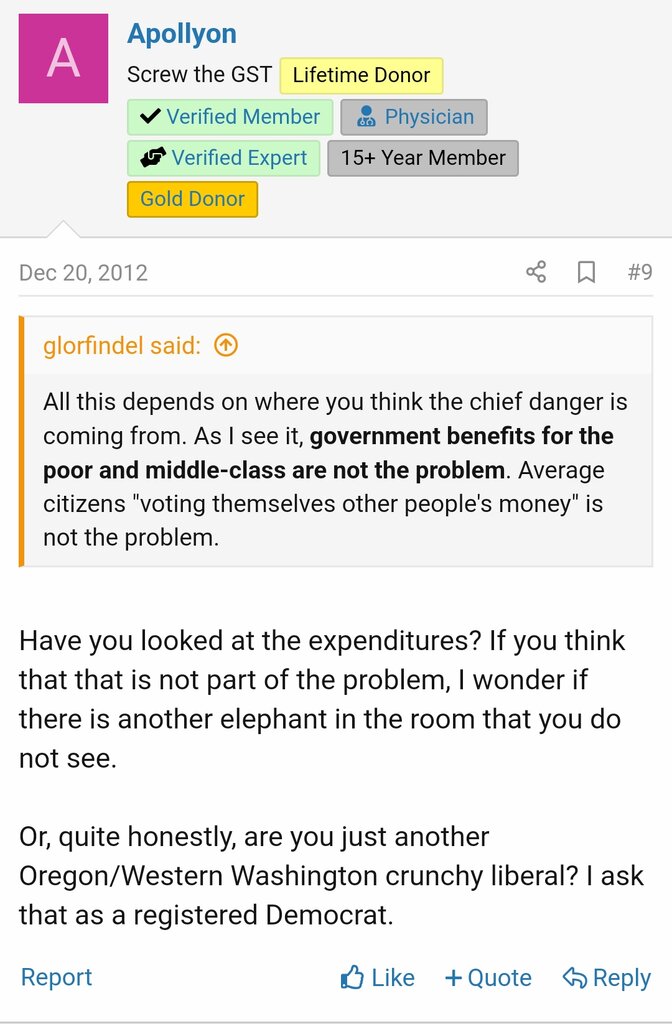Open the Apollyon username profile link

[x=182, y=34]
